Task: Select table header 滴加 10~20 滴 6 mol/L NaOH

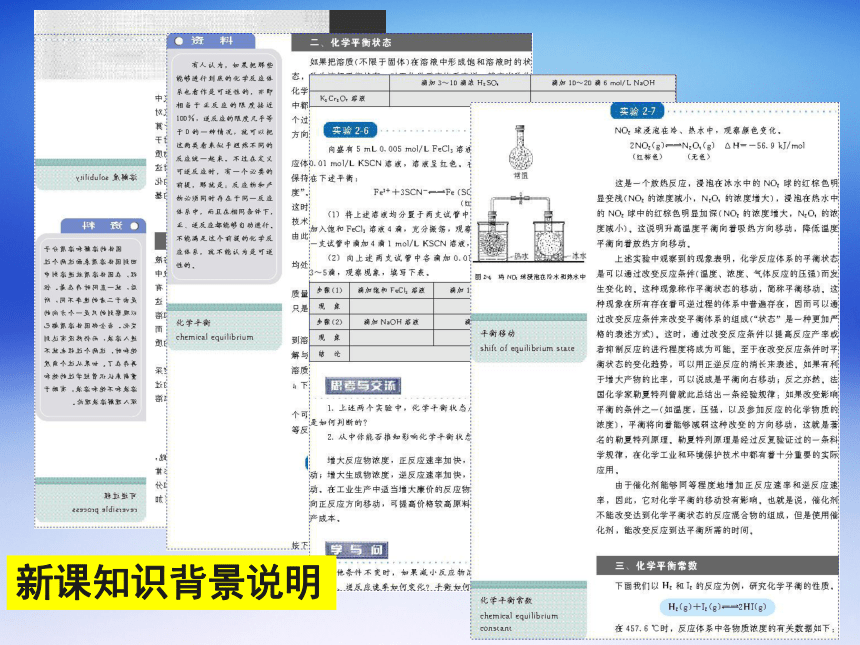Action: click(x=603, y=82)
